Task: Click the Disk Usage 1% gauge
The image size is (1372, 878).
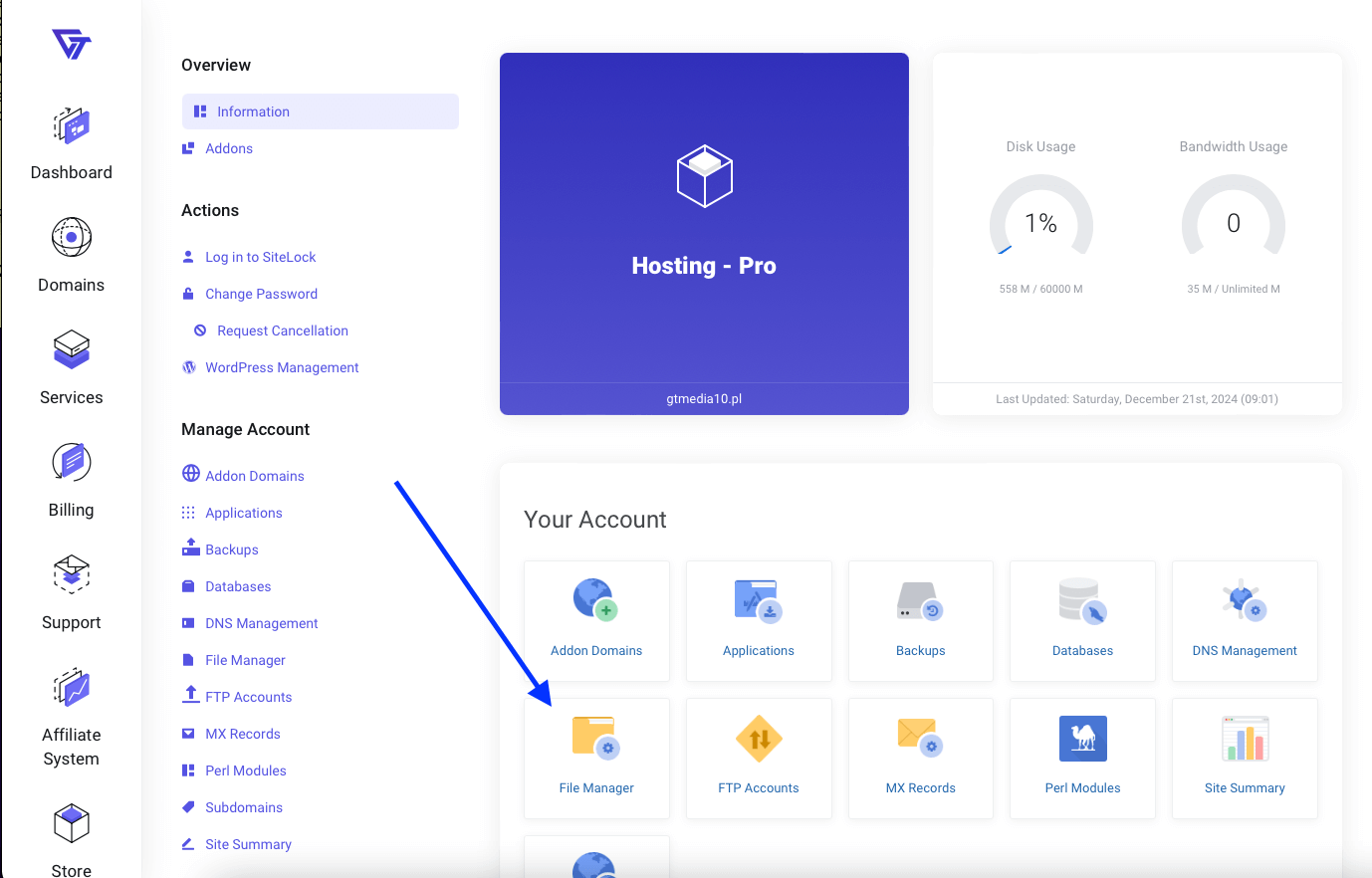Action: [1041, 217]
